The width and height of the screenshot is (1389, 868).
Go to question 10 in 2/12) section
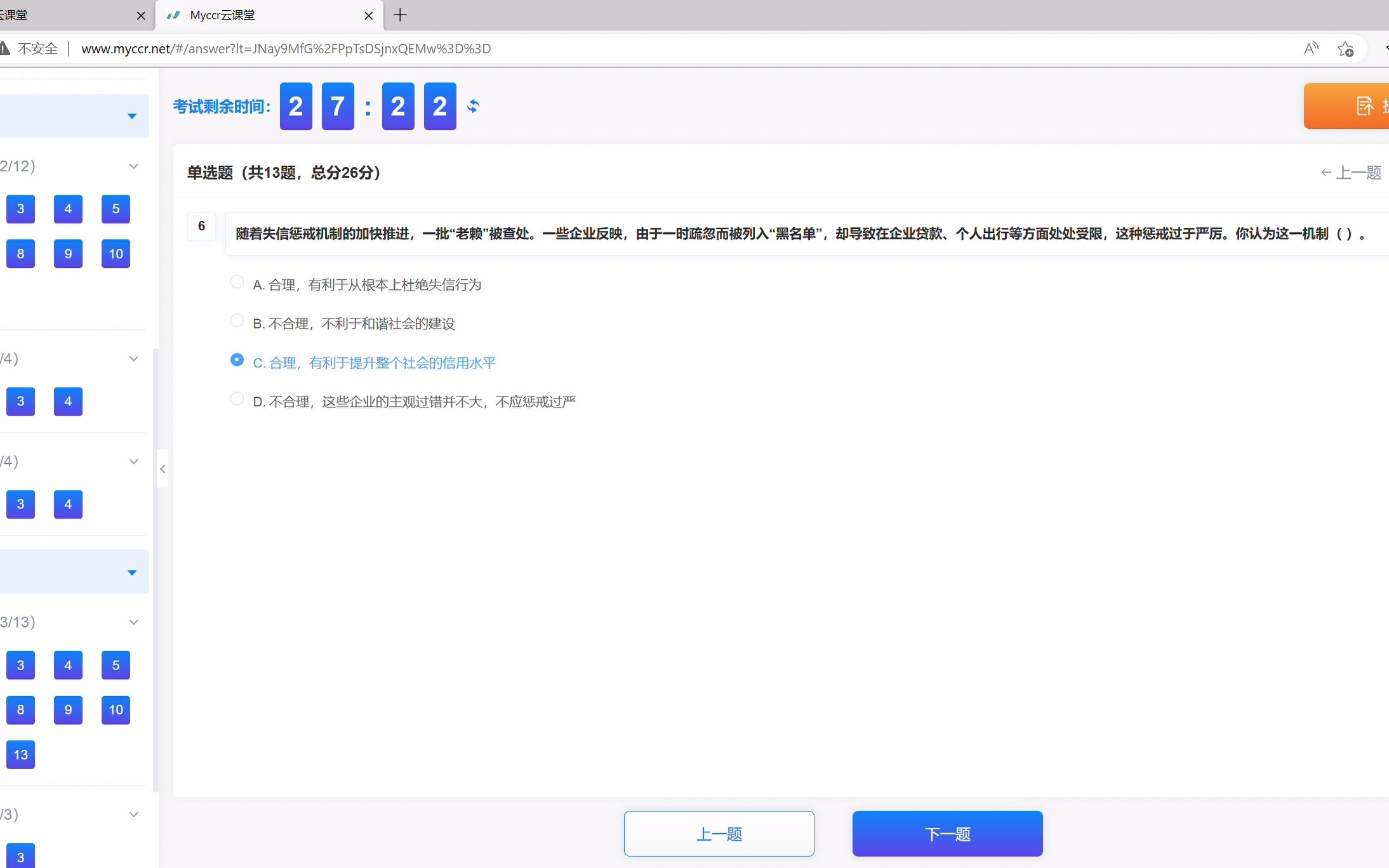click(x=116, y=254)
